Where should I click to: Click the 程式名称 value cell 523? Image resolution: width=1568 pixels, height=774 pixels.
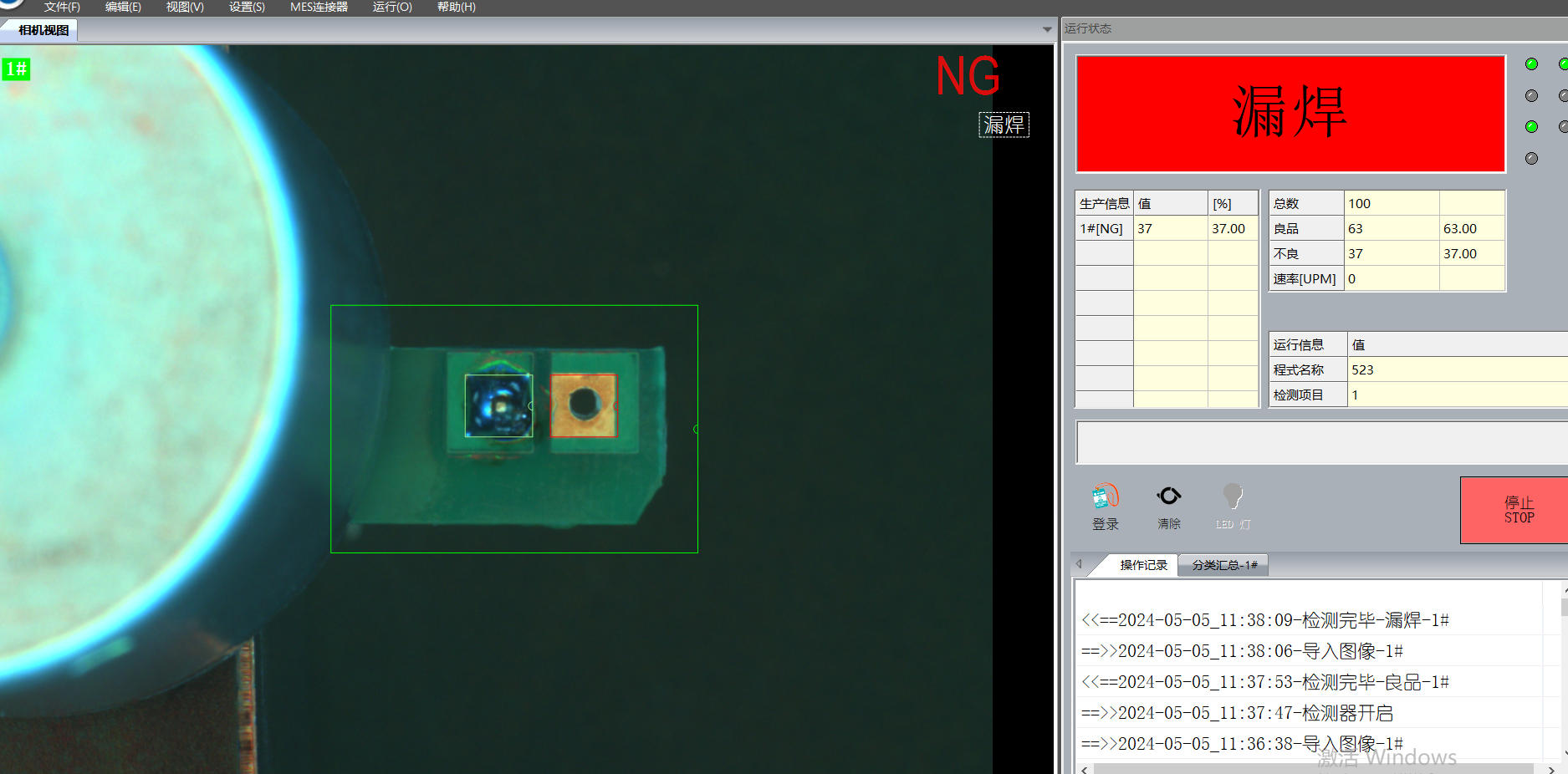point(1455,369)
